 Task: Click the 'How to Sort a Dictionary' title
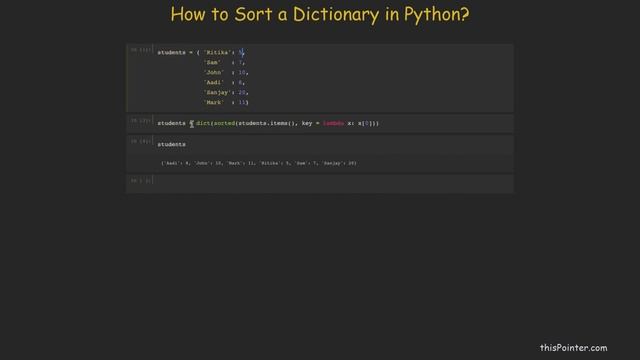[320, 14]
